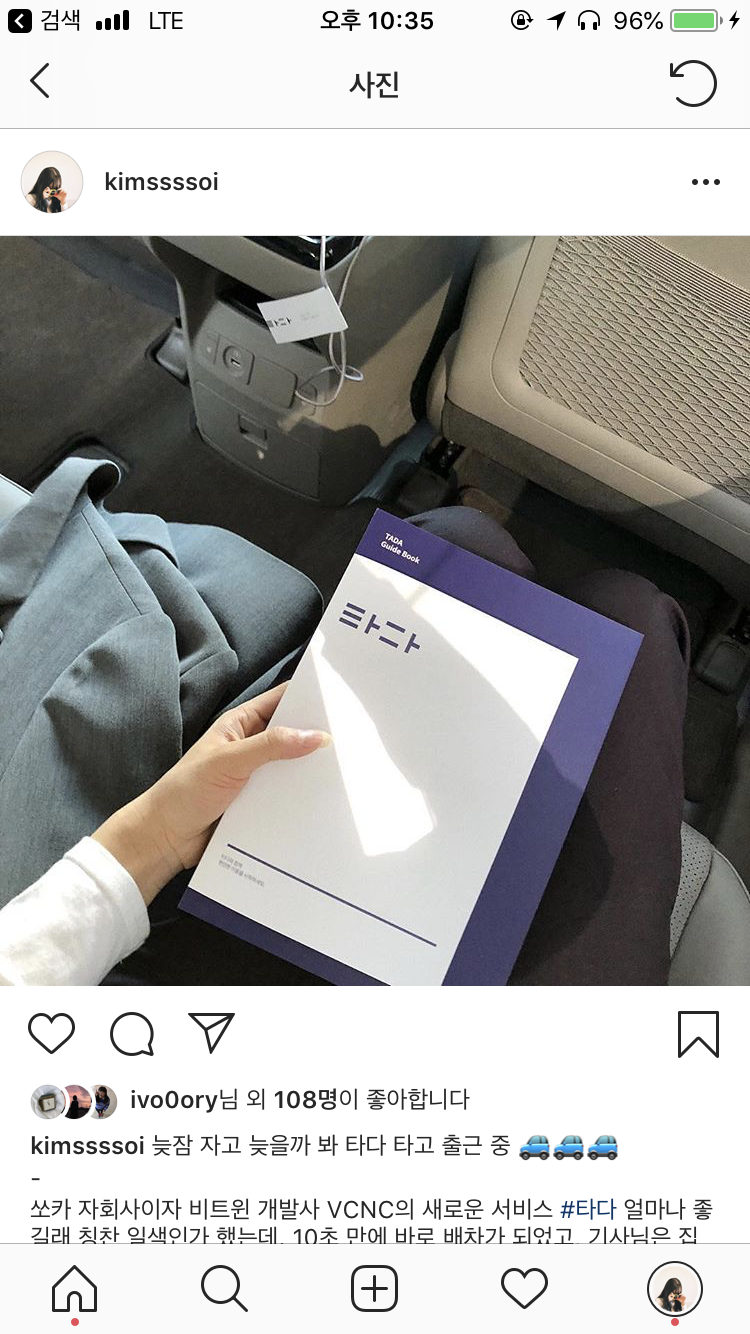This screenshot has height=1334, width=750.
Task: Tap the TADA guide book photo
Action: tap(375, 610)
